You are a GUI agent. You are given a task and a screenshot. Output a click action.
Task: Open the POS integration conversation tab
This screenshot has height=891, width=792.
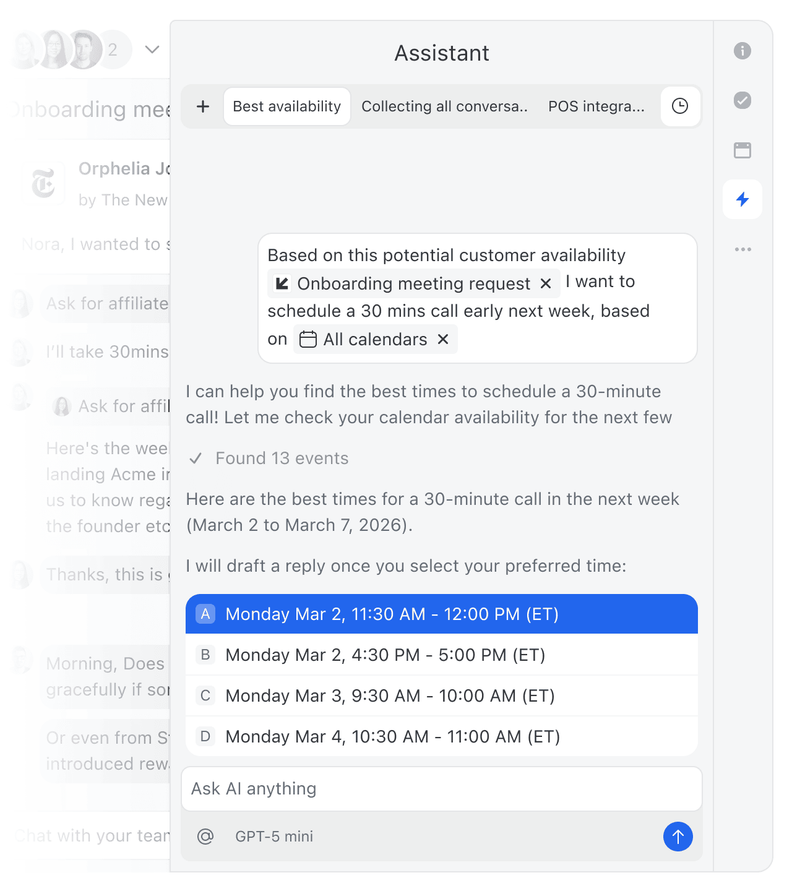[x=597, y=105]
